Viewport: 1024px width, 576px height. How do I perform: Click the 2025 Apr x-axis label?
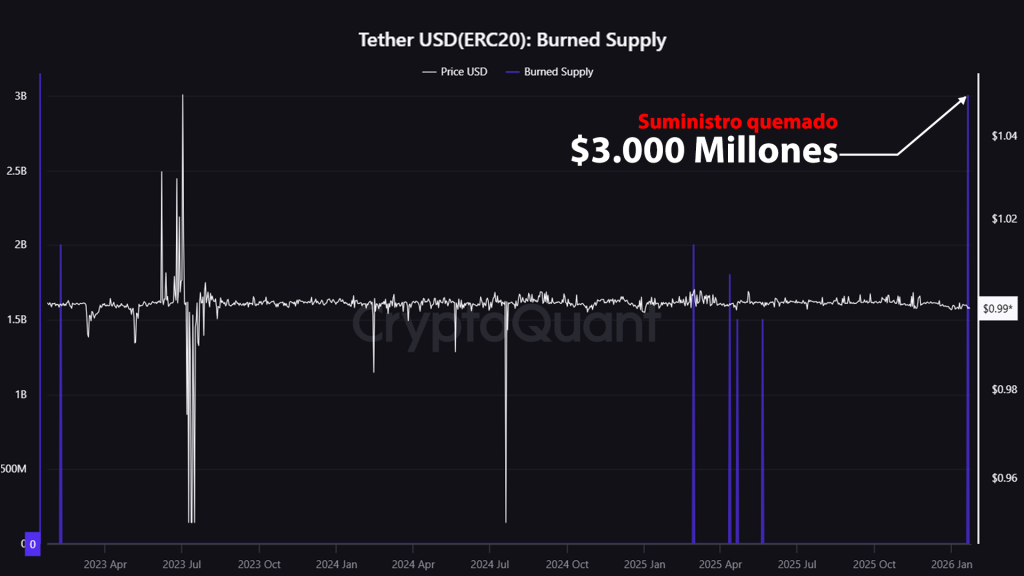click(720, 564)
